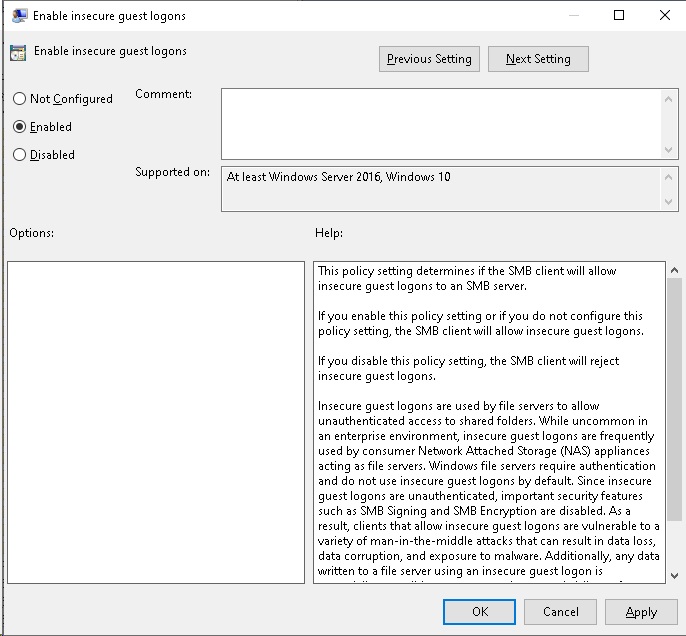This screenshot has height=636, width=686.
Task: Click the Supported on scroll up arrow
Action: tap(669, 175)
